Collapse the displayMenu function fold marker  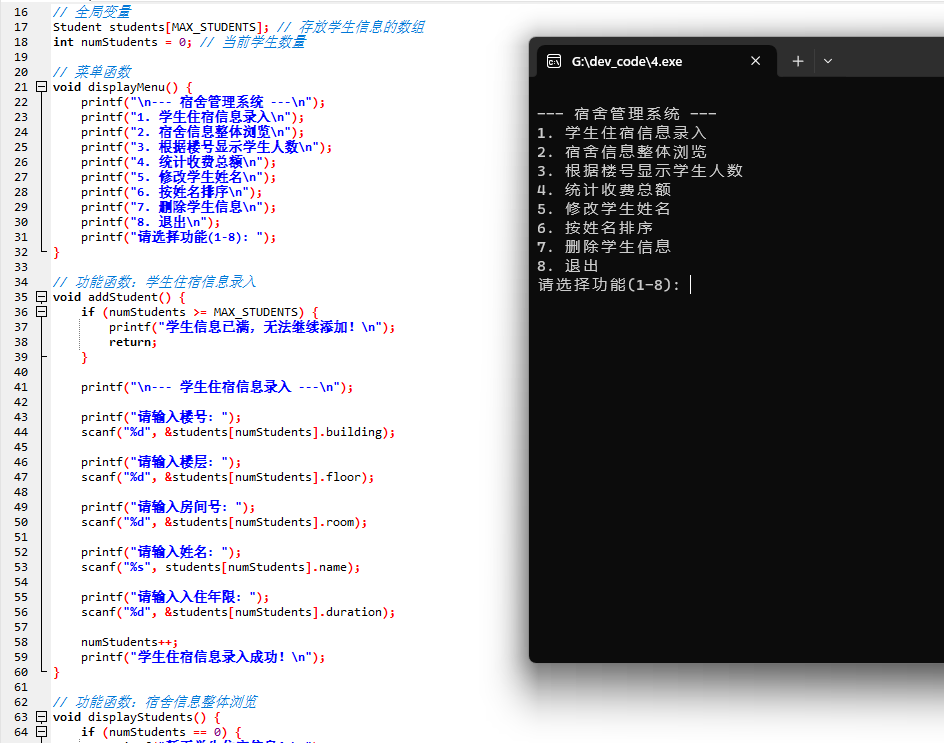pyautogui.click(x=42, y=87)
